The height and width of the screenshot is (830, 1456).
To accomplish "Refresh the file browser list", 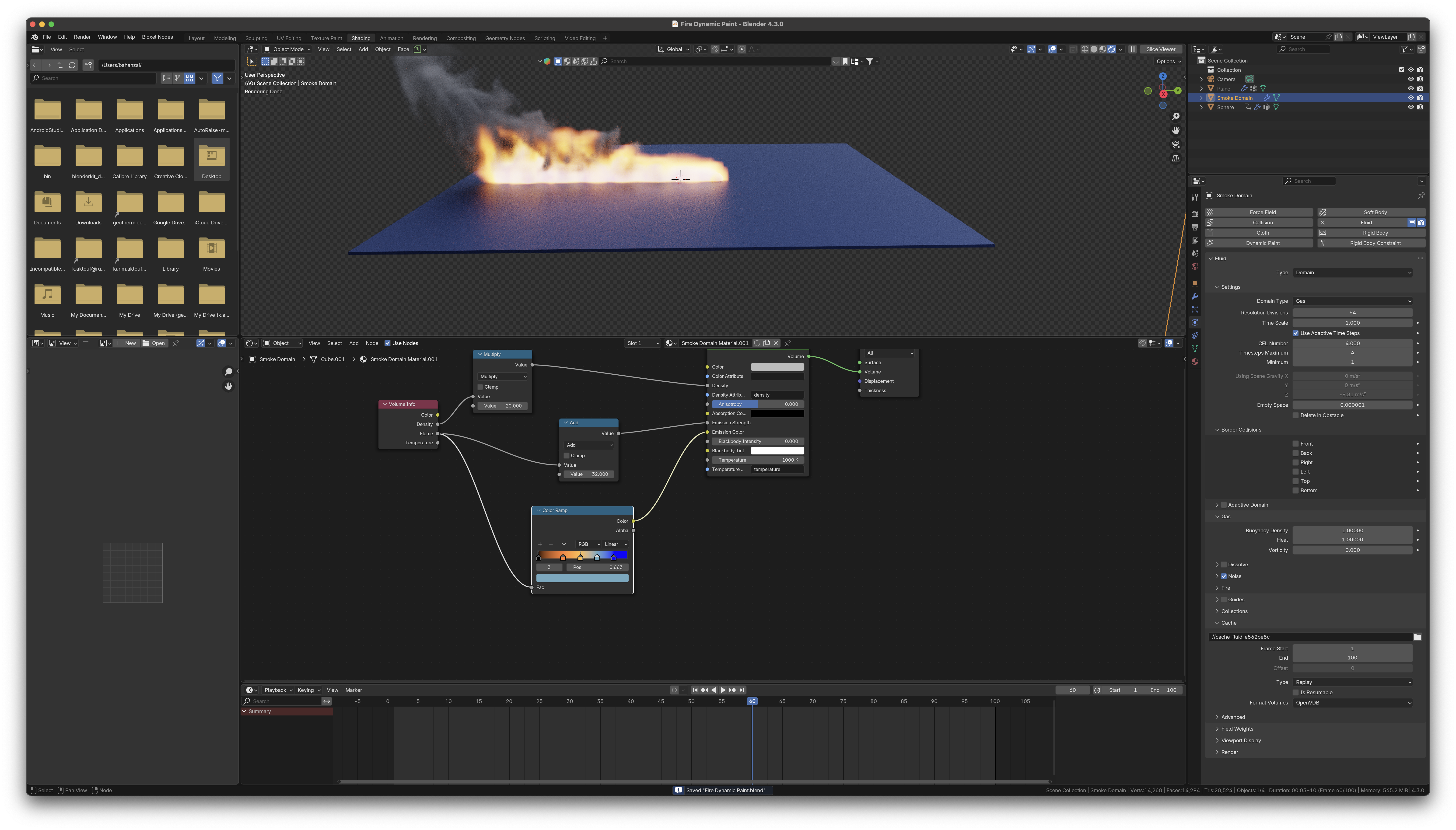I will click(x=72, y=65).
